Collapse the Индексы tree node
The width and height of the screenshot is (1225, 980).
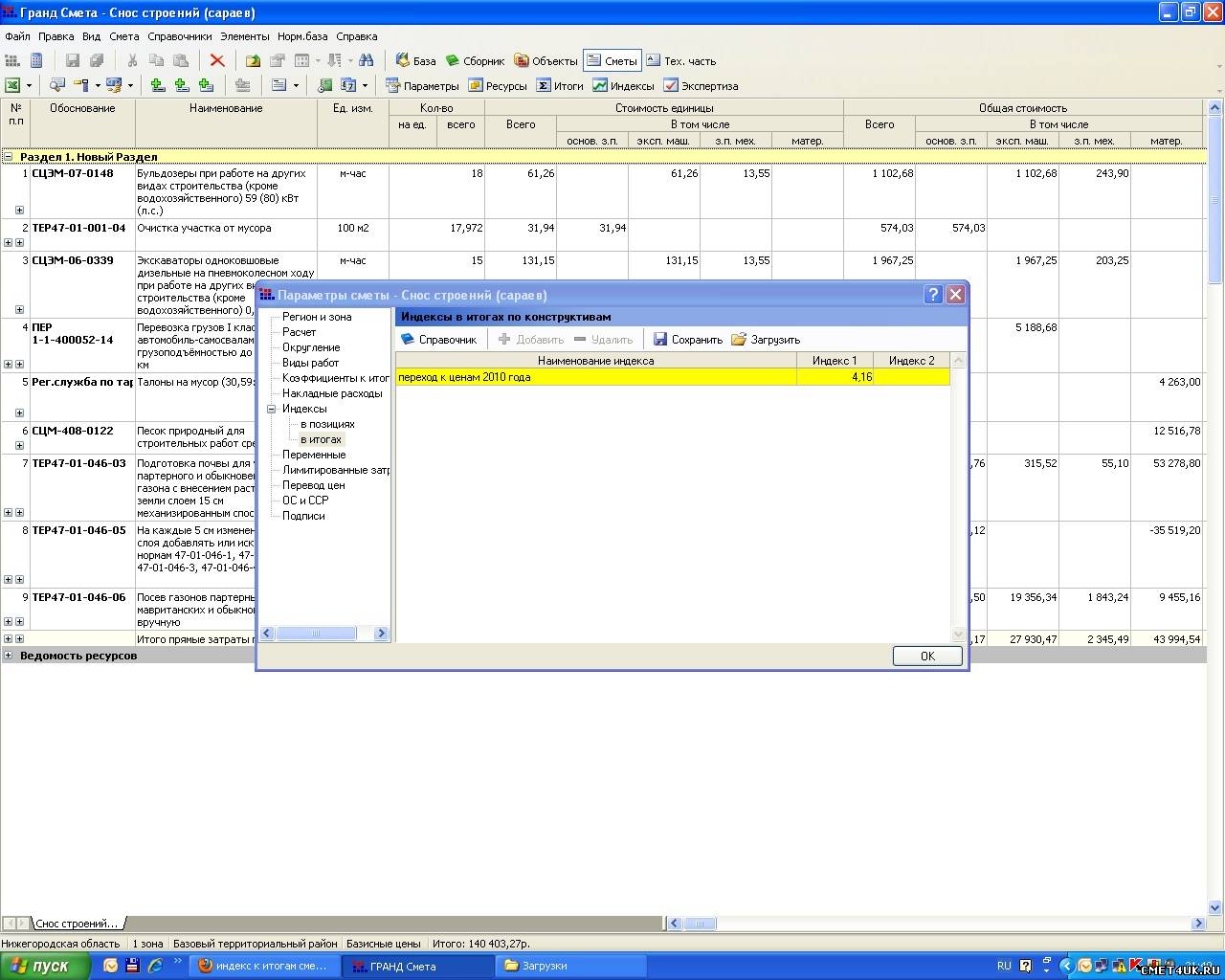272,409
